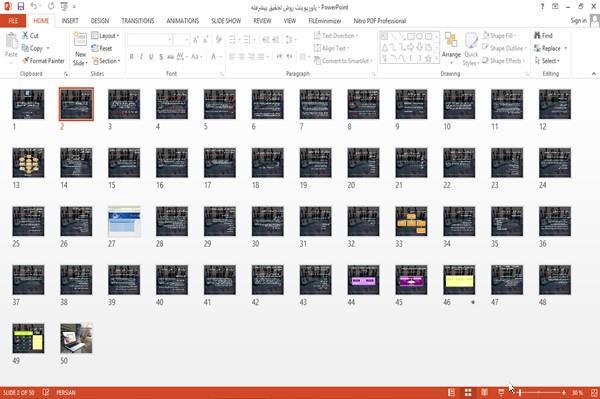Image resolution: width=600 pixels, height=399 pixels.
Task: Select slide 50 thumbnail
Action: tap(76, 338)
